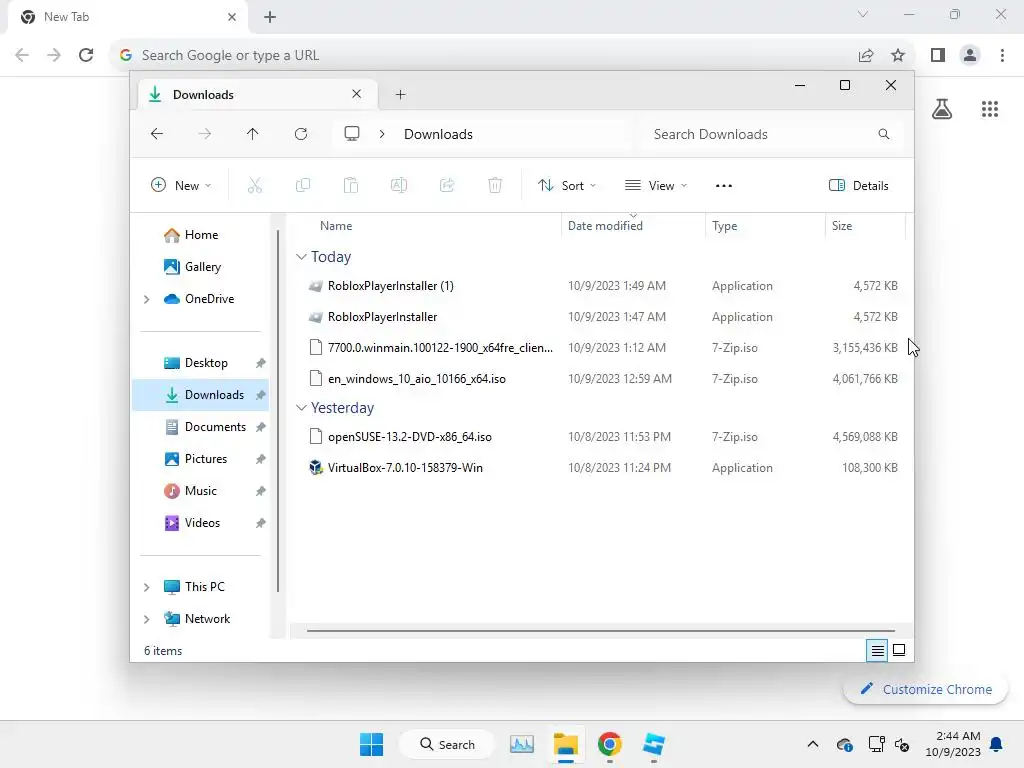Screen dimensions: 1024x768
Task: Select the Downloads tab in Explorer
Action: pos(258,95)
